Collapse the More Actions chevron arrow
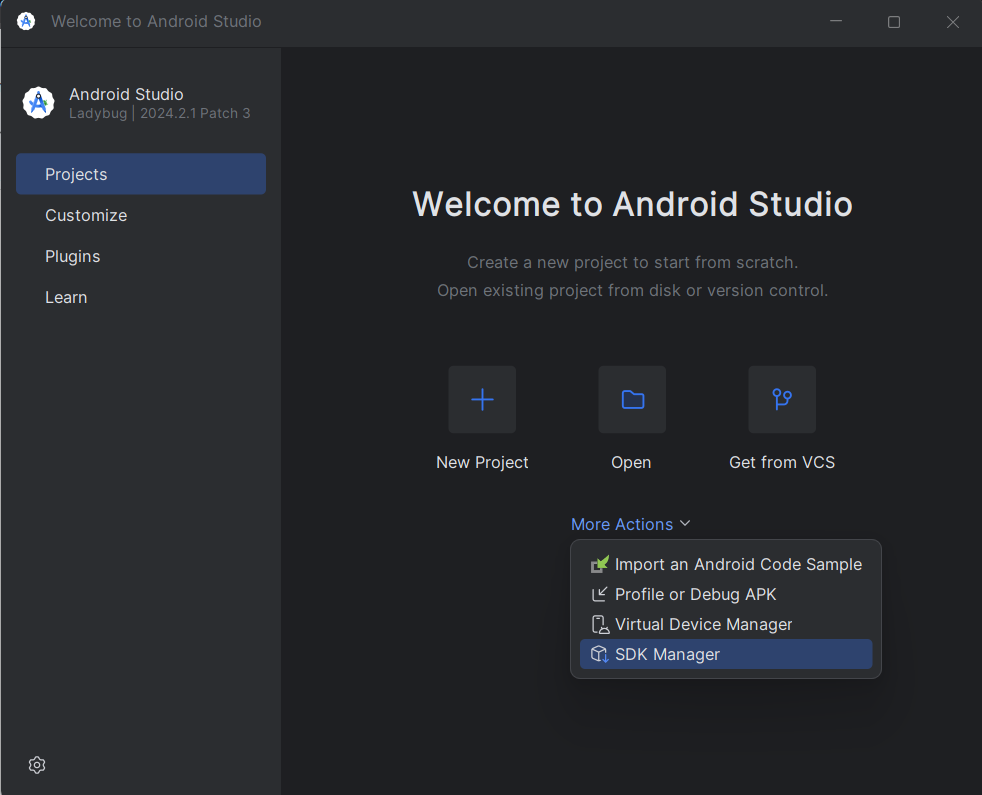The width and height of the screenshot is (982, 795). point(685,524)
